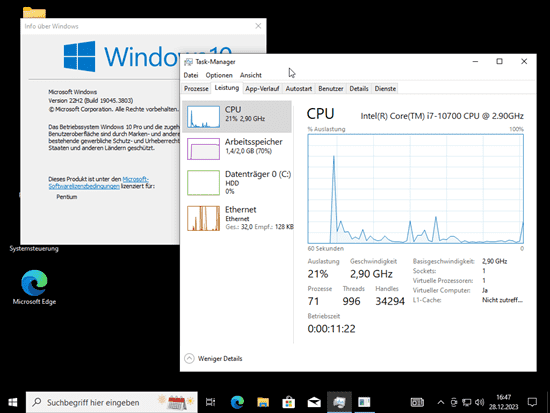The image size is (550, 413).
Task: Click the Systemsteuerung desktop label
Action: 34,248
